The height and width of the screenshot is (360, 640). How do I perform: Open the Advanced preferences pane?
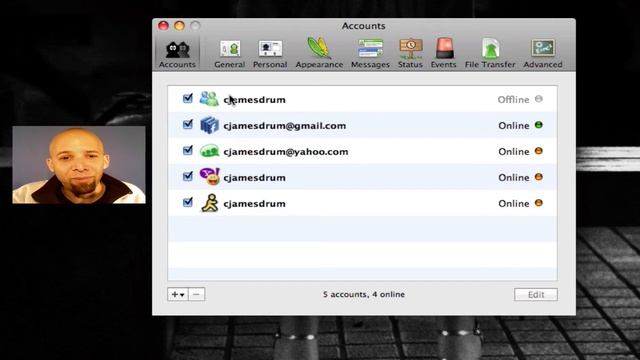point(542,54)
